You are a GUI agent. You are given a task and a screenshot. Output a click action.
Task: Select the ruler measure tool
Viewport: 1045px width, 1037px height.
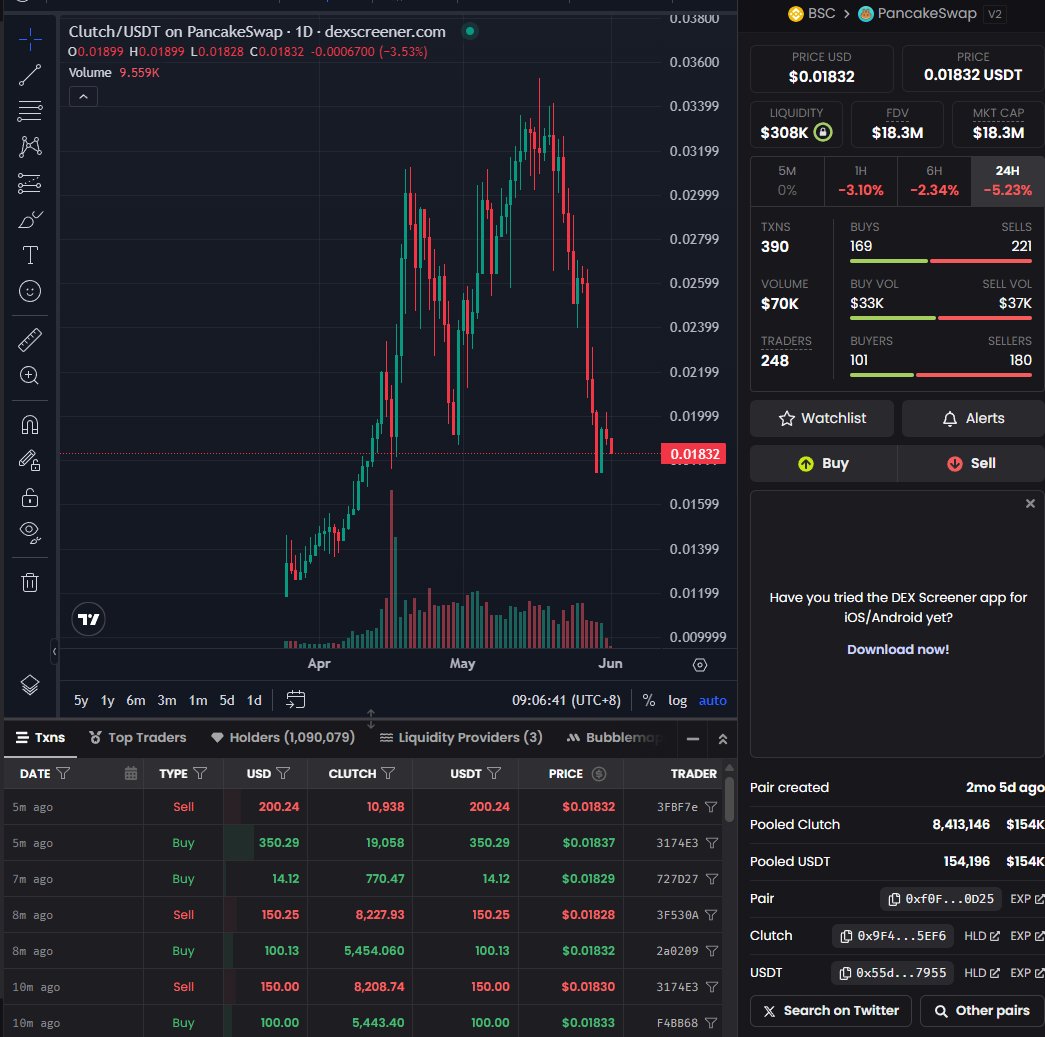pyautogui.click(x=30, y=340)
